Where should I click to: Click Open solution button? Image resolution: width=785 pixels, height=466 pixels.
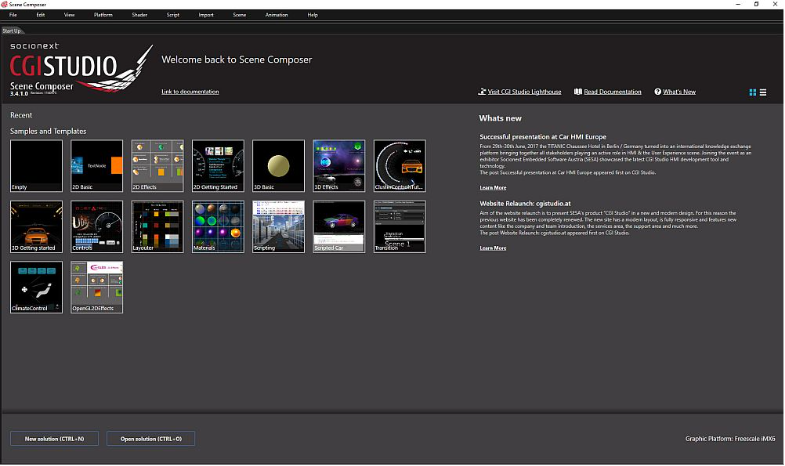click(151, 439)
